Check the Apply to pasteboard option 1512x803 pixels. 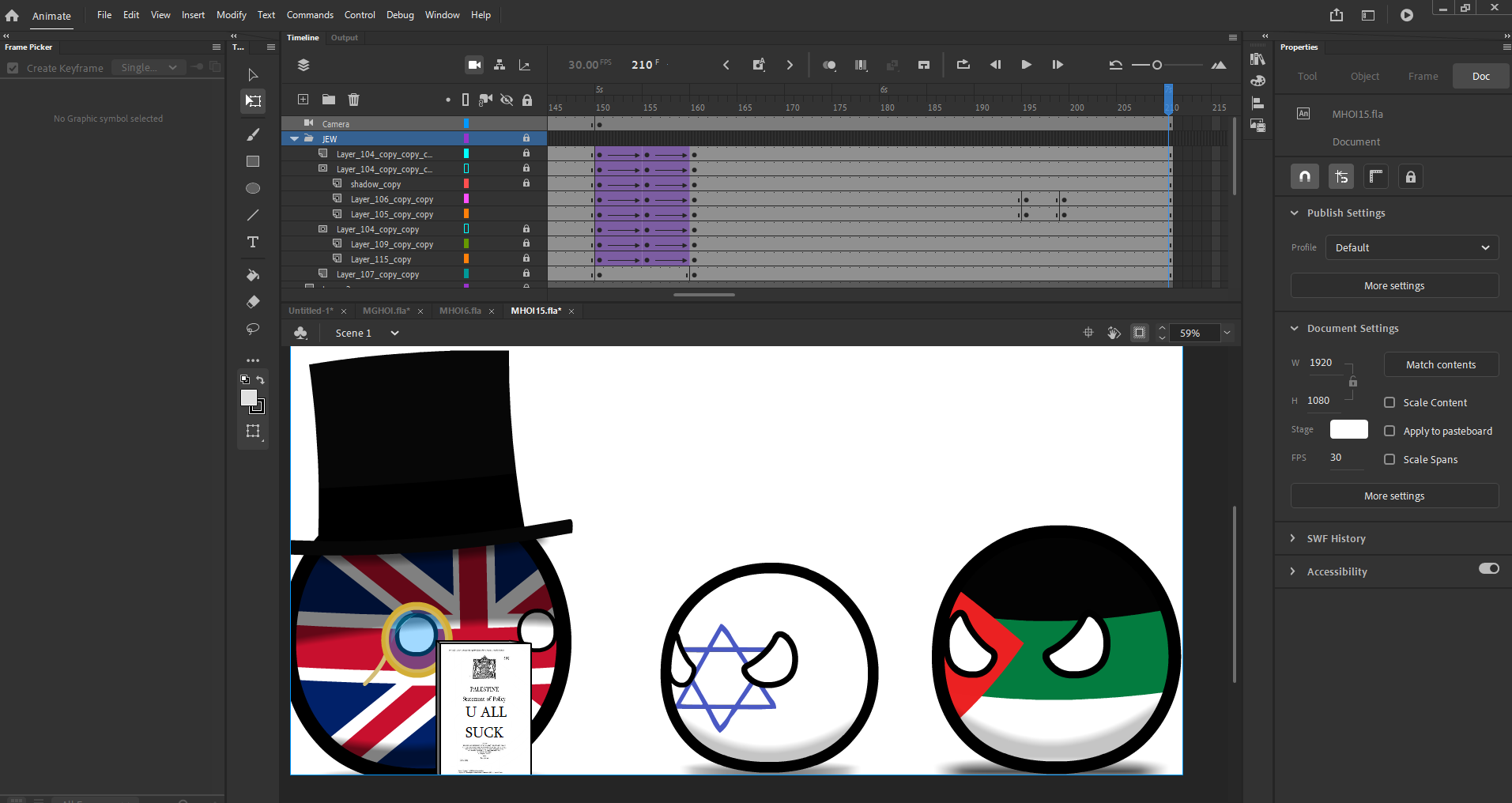click(1389, 431)
